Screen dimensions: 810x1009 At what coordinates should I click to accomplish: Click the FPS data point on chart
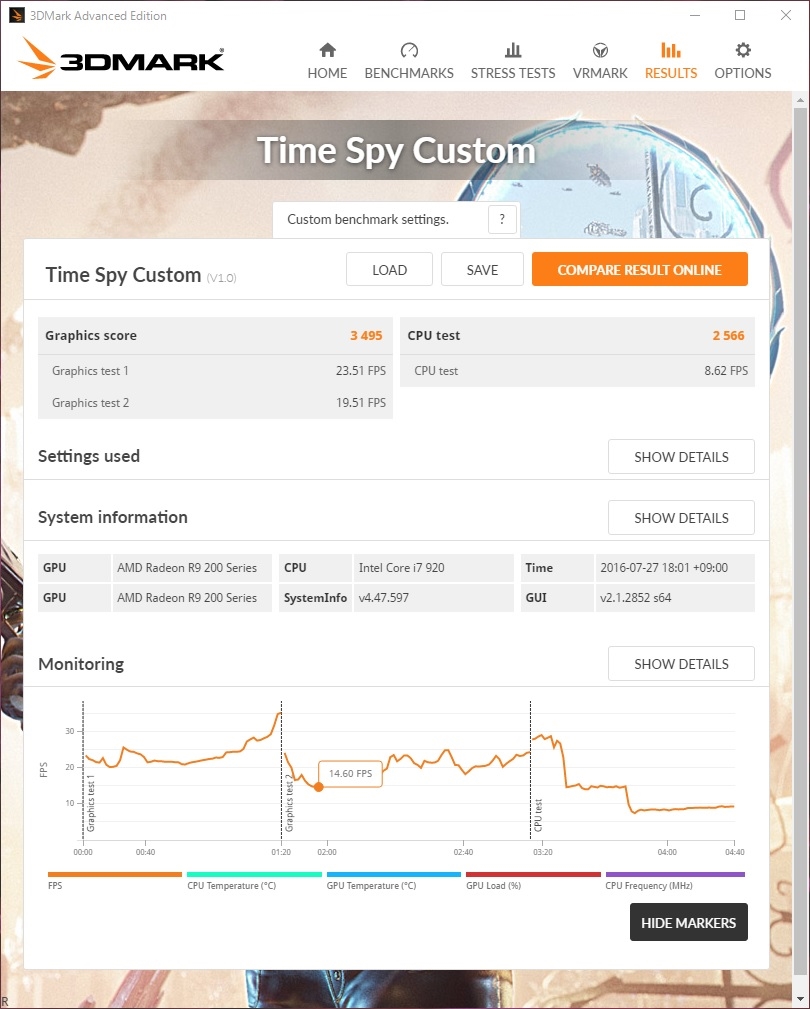pyautogui.click(x=318, y=787)
